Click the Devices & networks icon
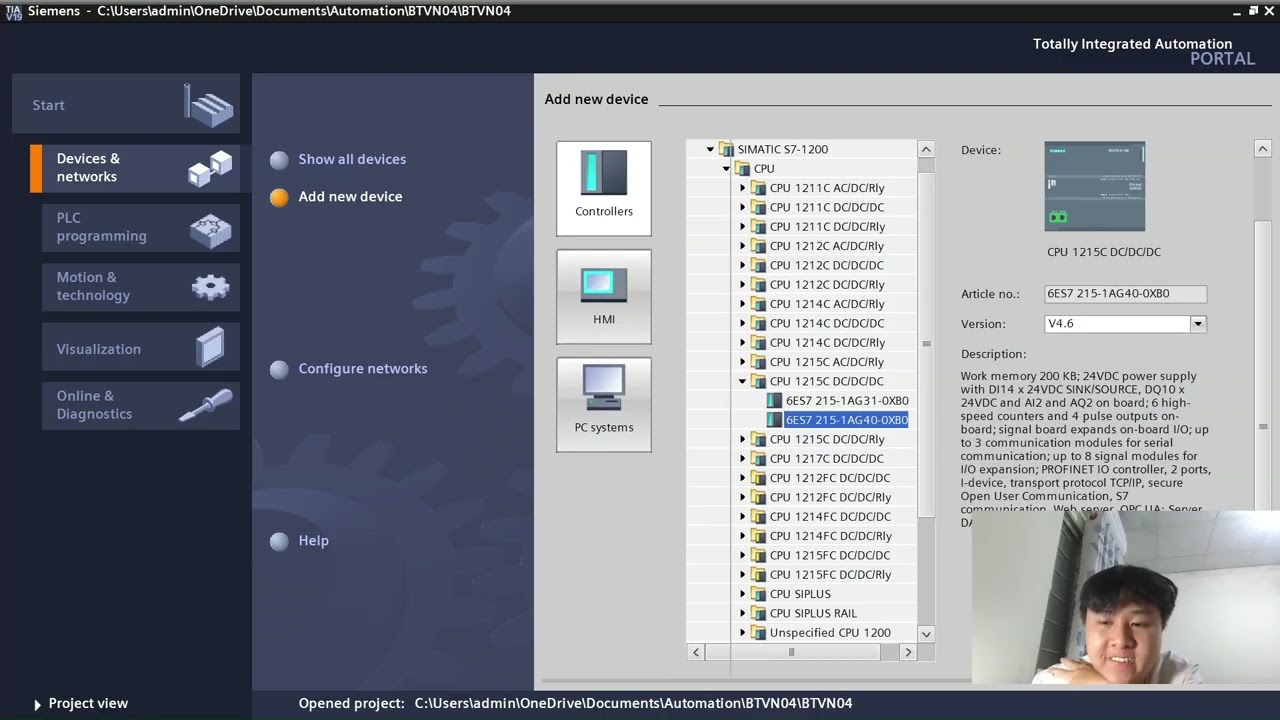1280x720 pixels. (210, 168)
